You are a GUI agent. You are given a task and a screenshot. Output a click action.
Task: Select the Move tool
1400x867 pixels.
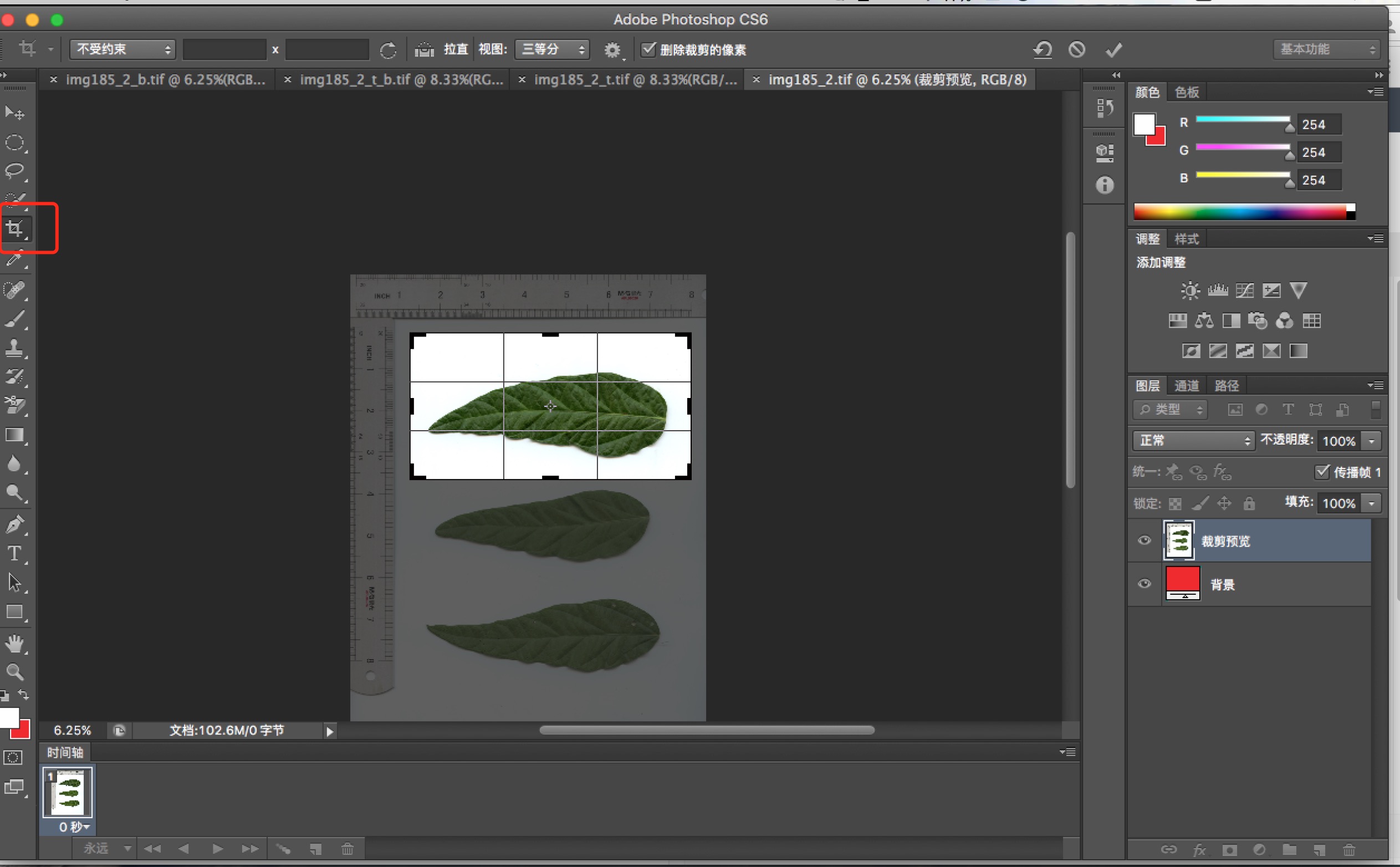tap(14, 113)
